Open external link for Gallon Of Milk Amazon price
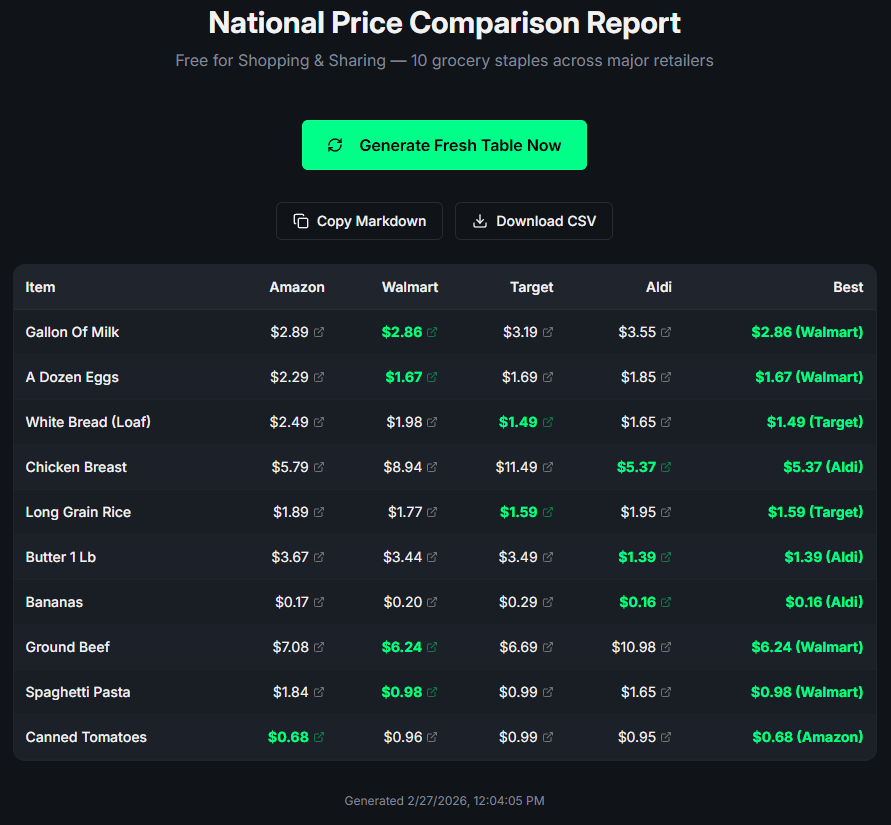891x825 pixels. (320, 332)
